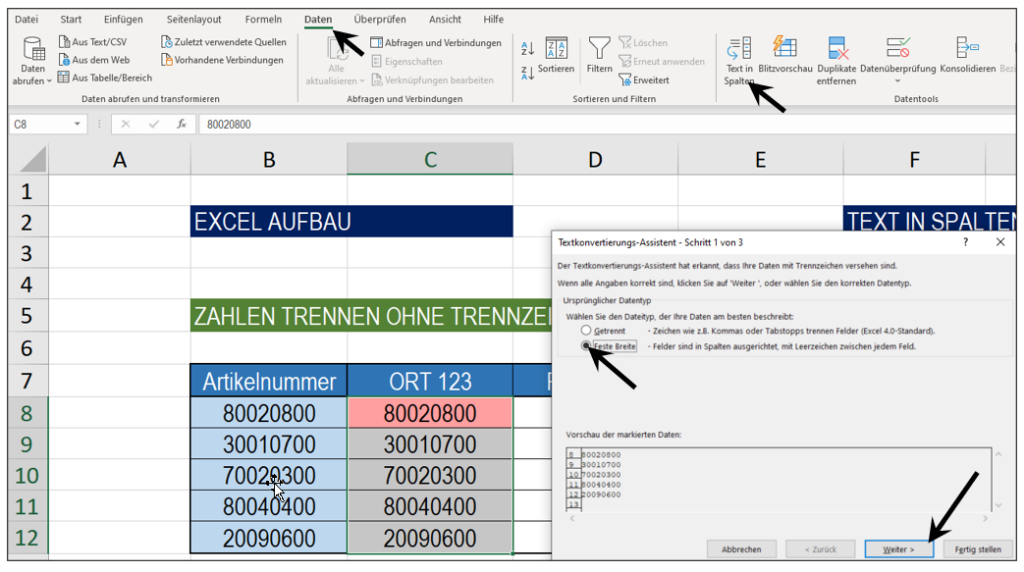
Task: Open Datenüberprüfung tool
Action: pyautogui.click(x=898, y=55)
